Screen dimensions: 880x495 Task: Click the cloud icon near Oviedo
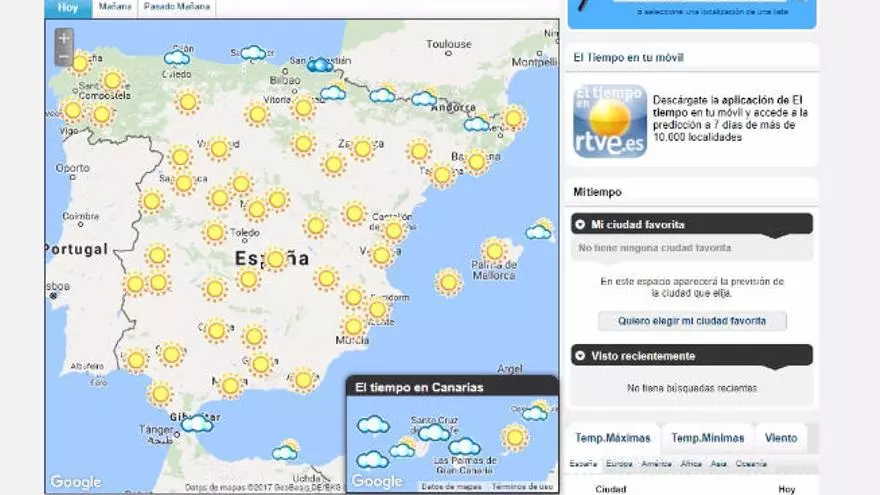[177, 57]
